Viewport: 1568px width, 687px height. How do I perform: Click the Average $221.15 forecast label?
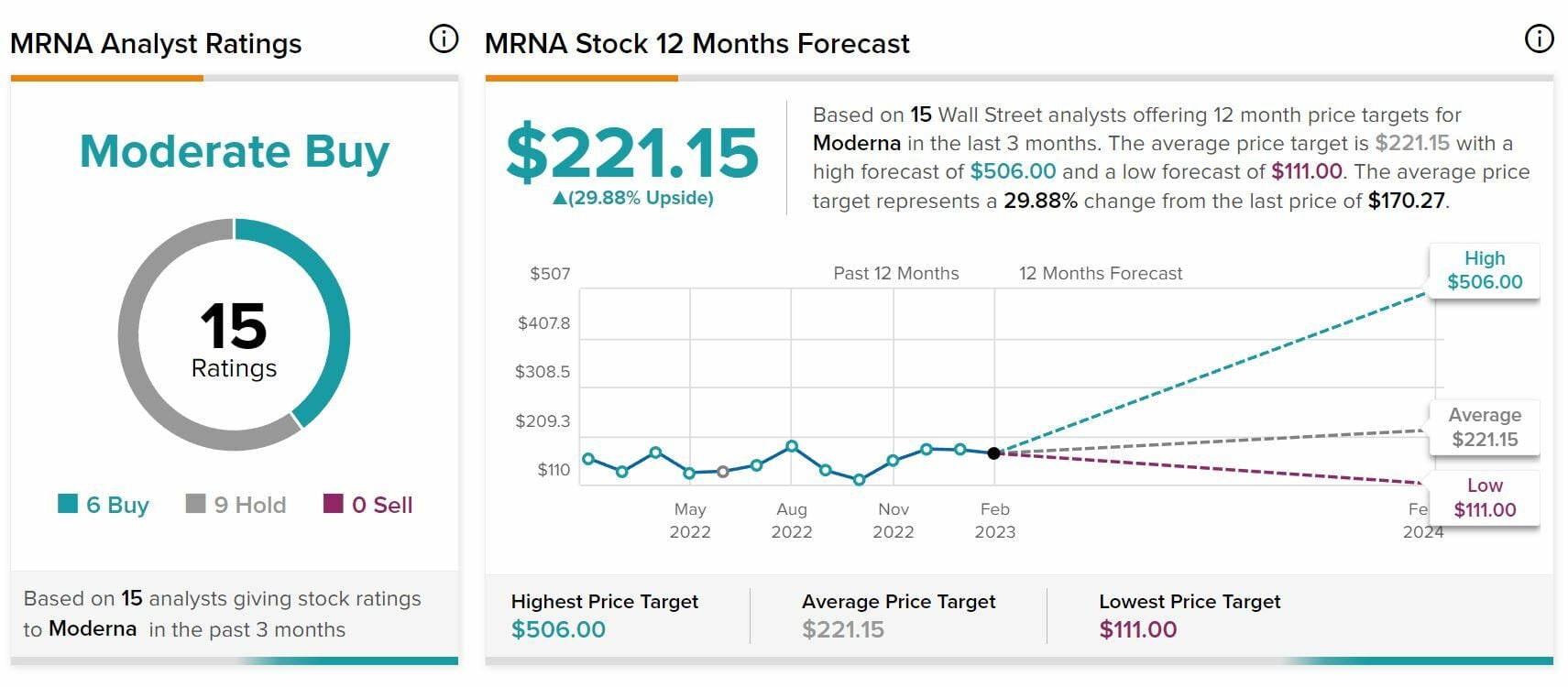point(1484,428)
